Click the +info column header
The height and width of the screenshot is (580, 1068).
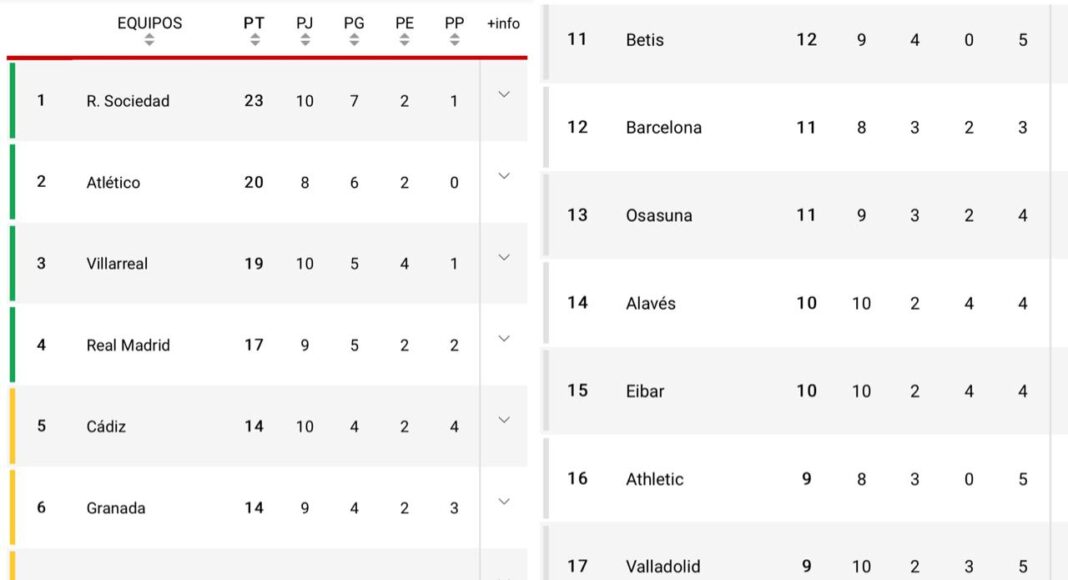[504, 23]
